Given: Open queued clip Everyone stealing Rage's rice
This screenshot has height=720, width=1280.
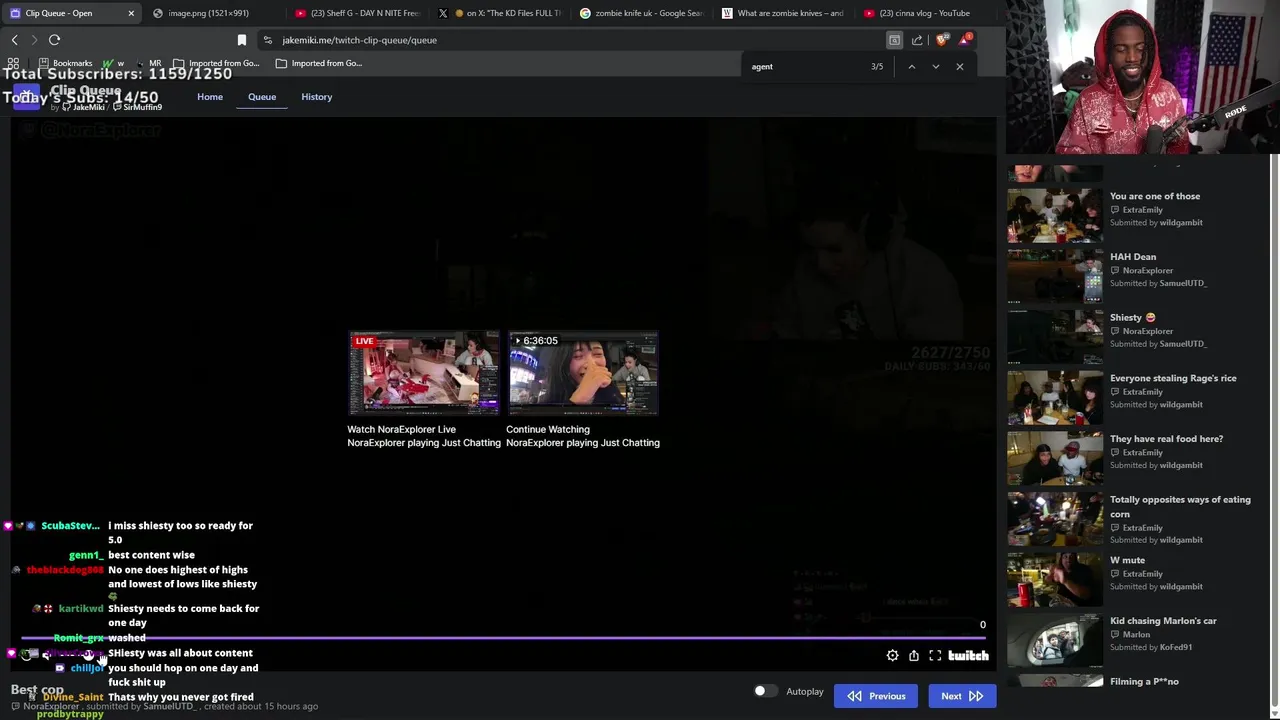Looking at the screenshot, I should coord(1173,378).
